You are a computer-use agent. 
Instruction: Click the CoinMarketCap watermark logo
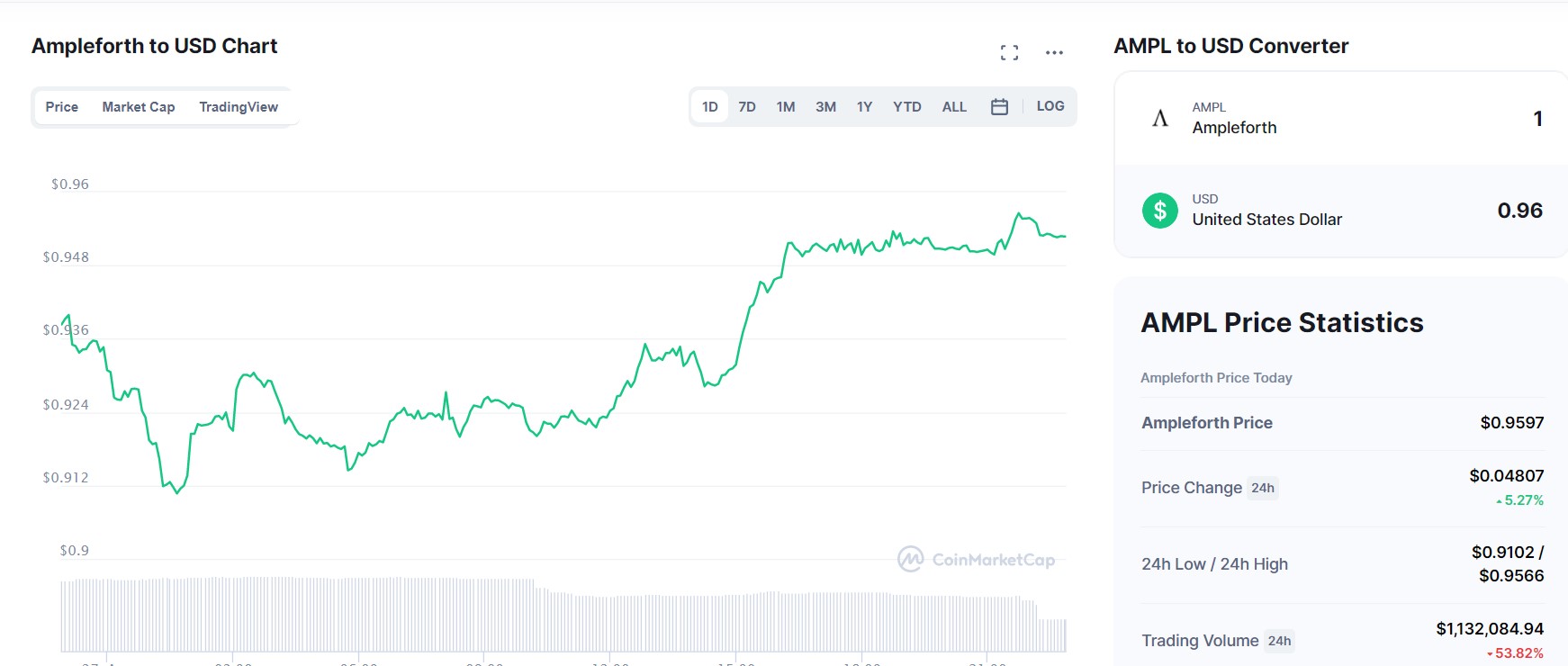[976, 560]
